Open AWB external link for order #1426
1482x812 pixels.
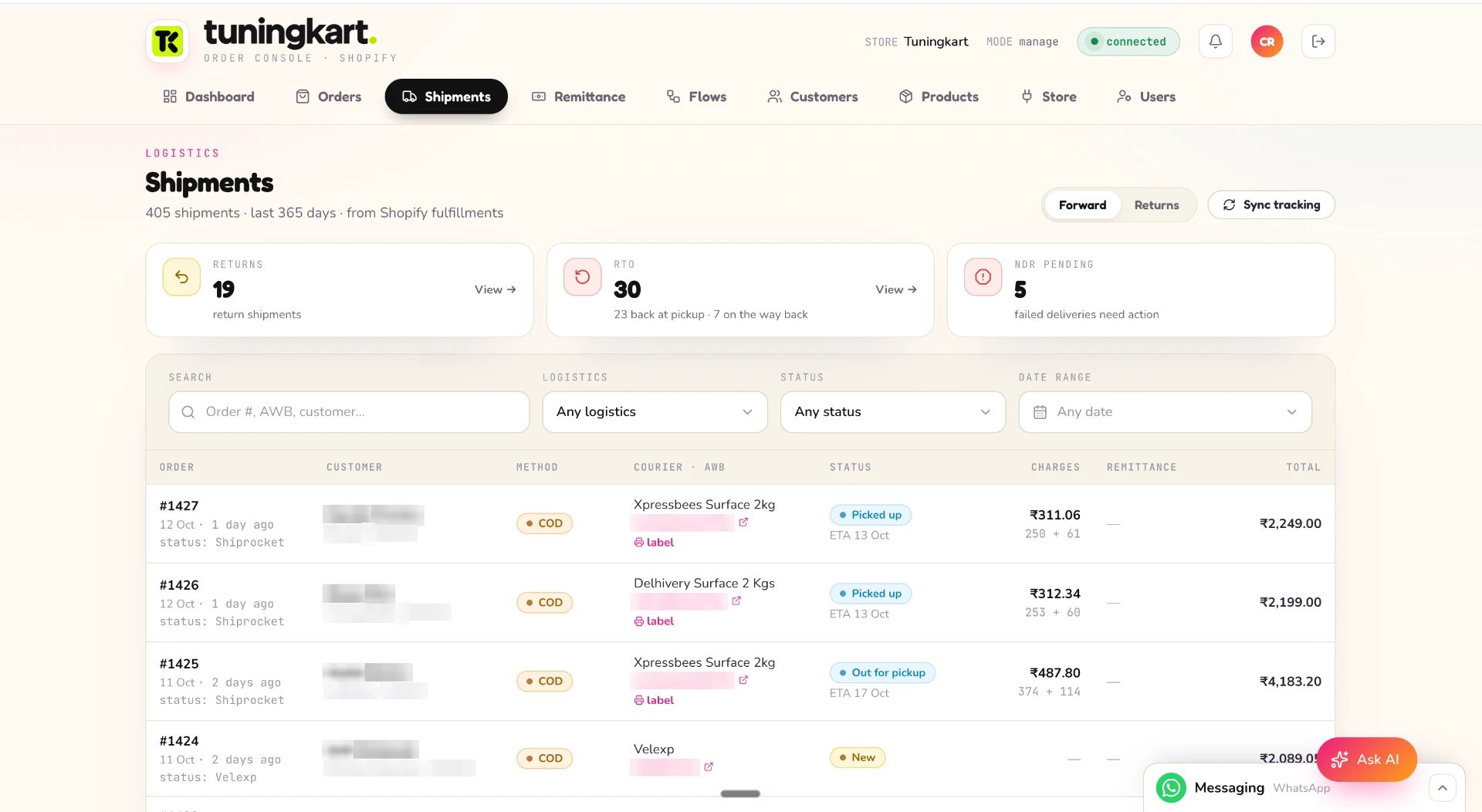click(736, 601)
